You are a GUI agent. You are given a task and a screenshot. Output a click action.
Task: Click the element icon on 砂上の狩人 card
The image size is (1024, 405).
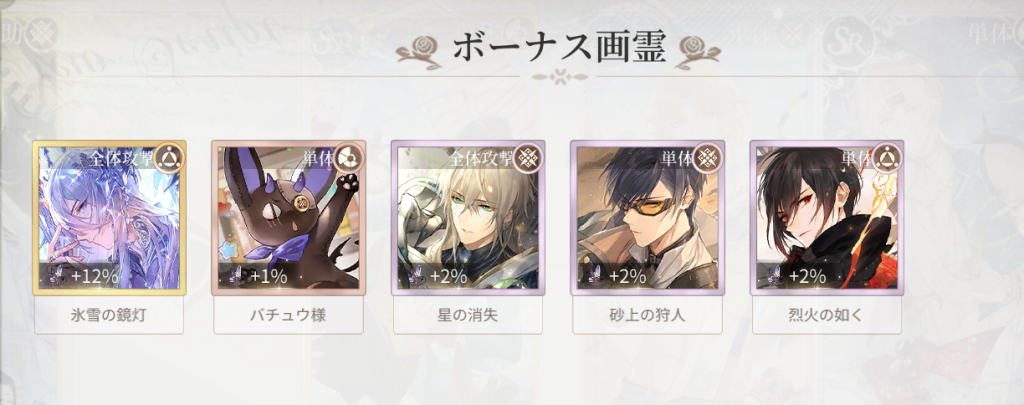click(x=709, y=158)
